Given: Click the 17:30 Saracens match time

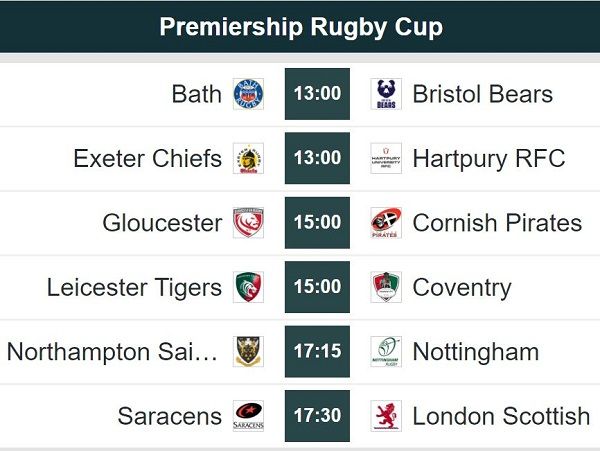Looking at the screenshot, I should (x=317, y=416).
